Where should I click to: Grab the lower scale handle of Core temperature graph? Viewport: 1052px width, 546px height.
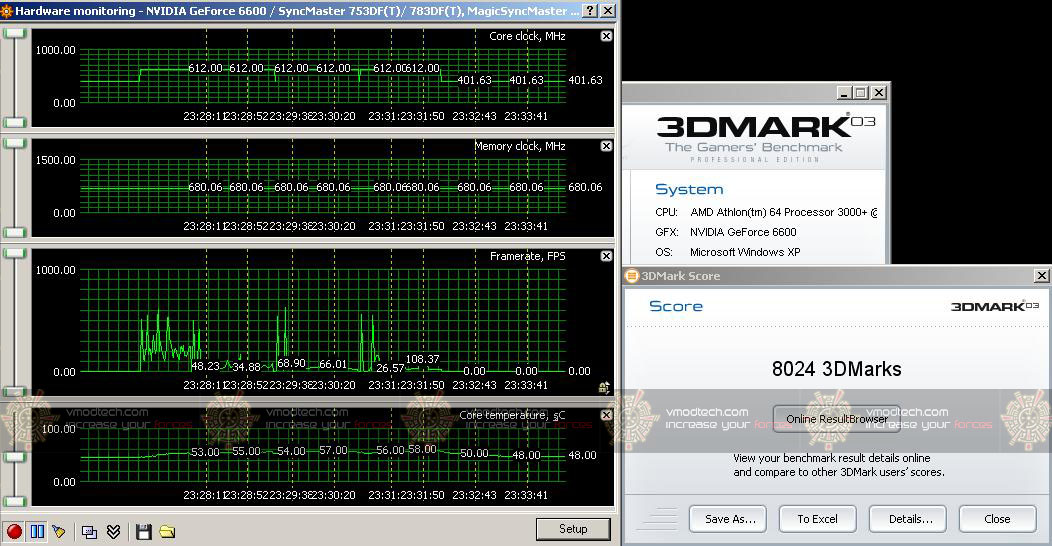click(15, 501)
